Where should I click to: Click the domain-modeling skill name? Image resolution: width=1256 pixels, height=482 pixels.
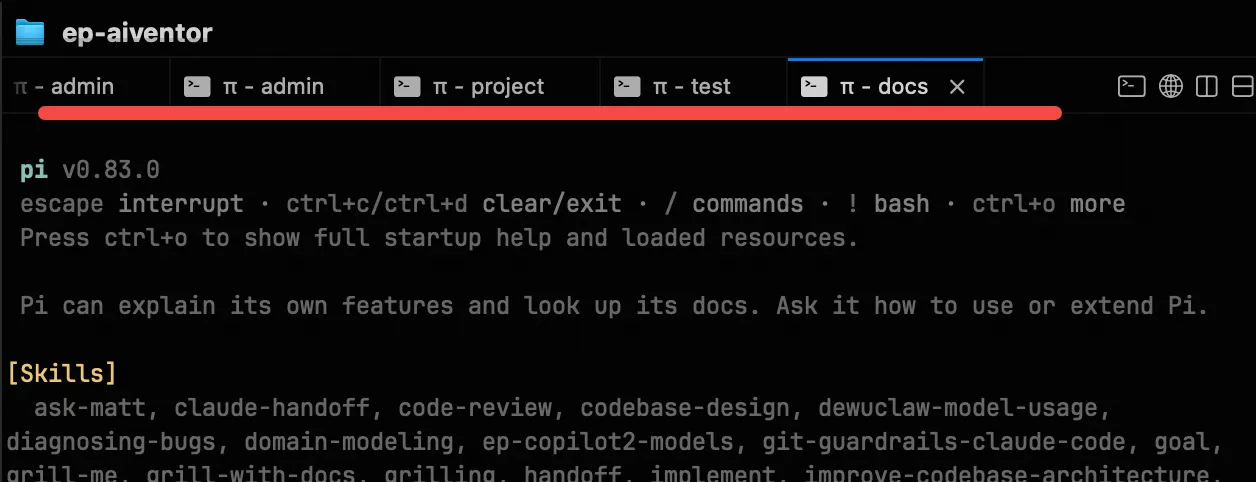[349, 442]
